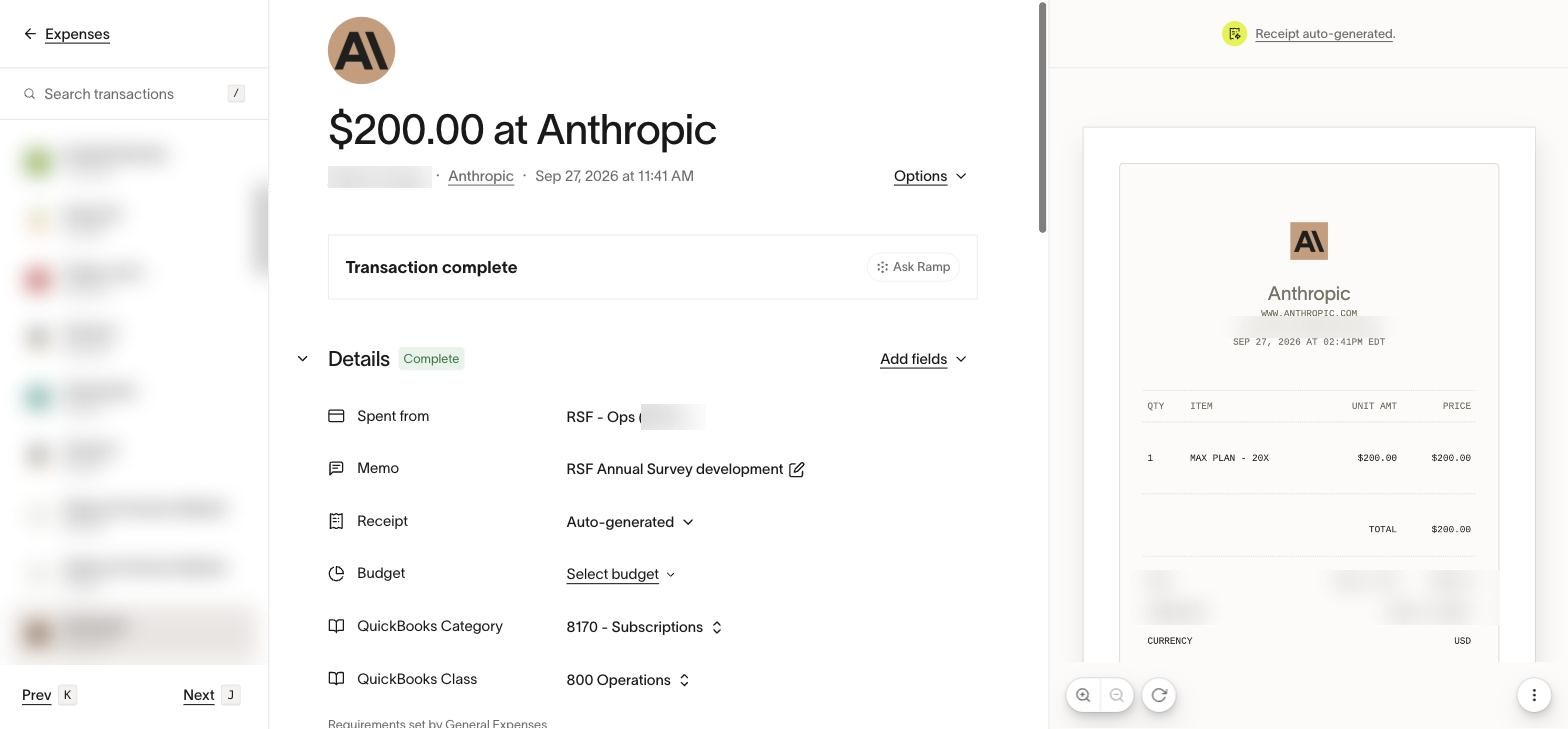
Task: Focus the Search transactions field
Action: [134, 94]
